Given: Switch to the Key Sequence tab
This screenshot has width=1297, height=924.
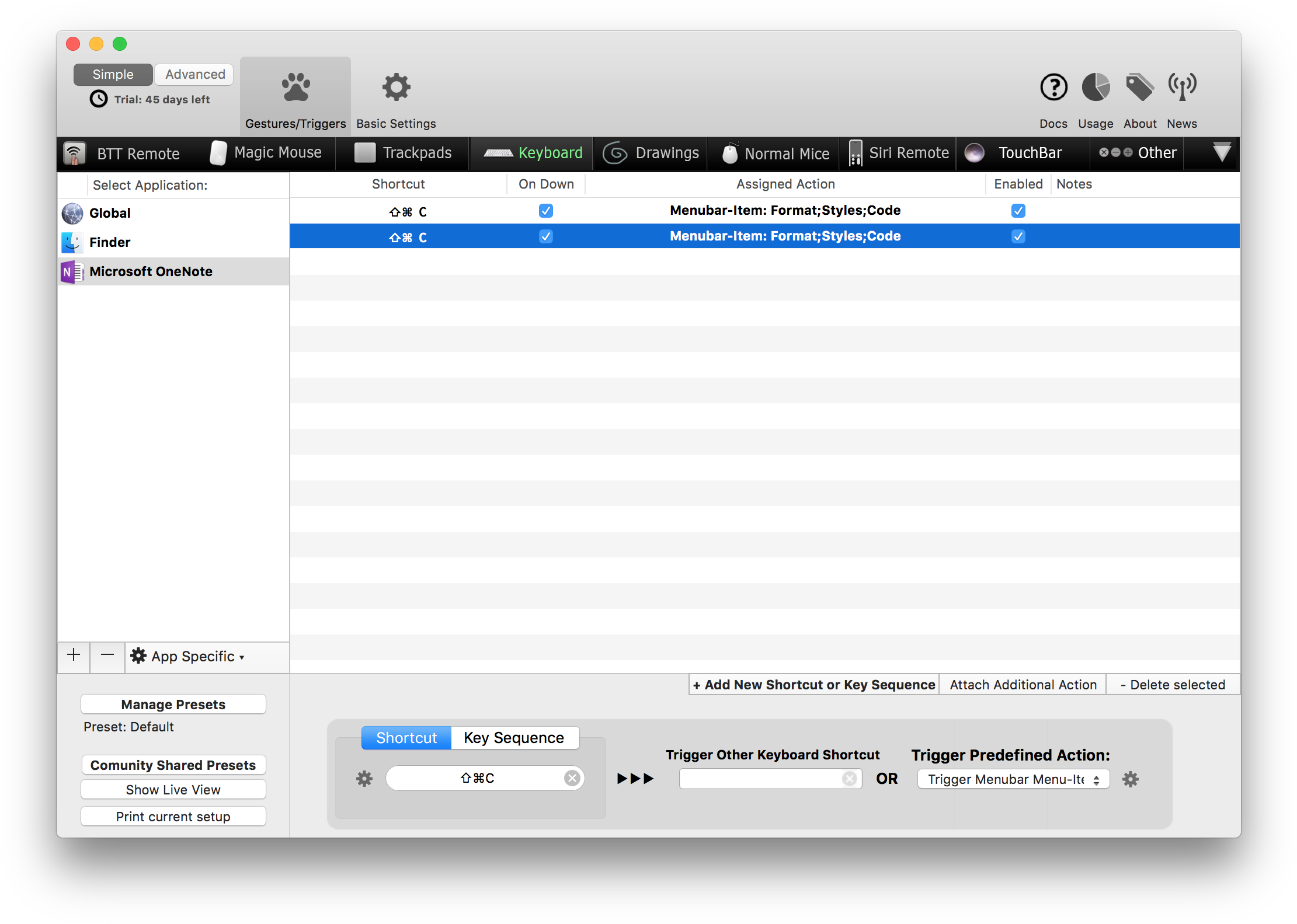Looking at the screenshot, I should (x=514, y=737).
